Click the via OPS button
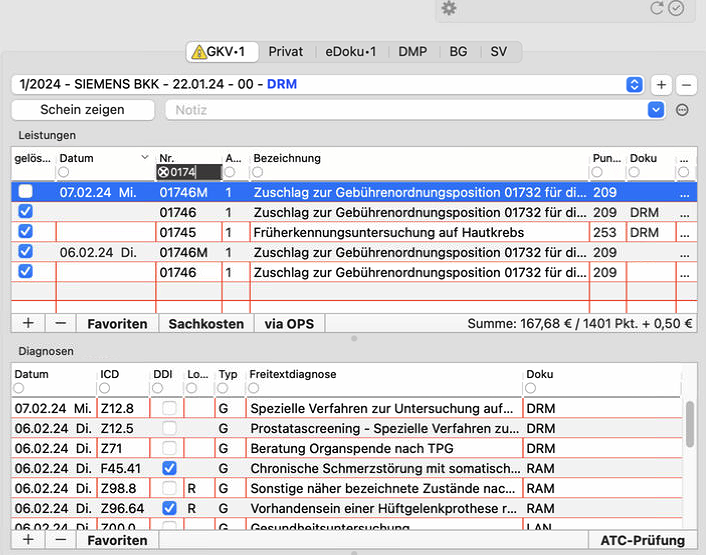The height and width of the screenshot is (555, 706). coord(289,324)
